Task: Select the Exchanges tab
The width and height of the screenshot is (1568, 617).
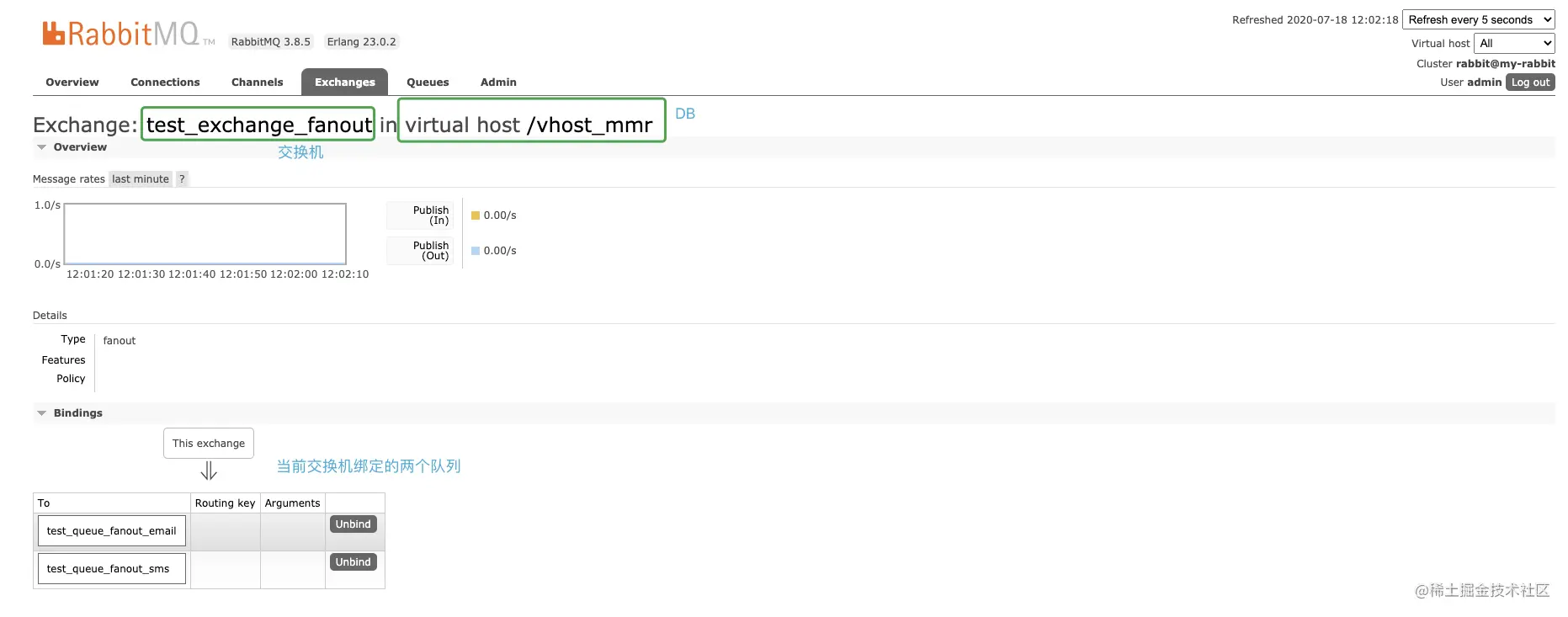Action: [345, 82]
